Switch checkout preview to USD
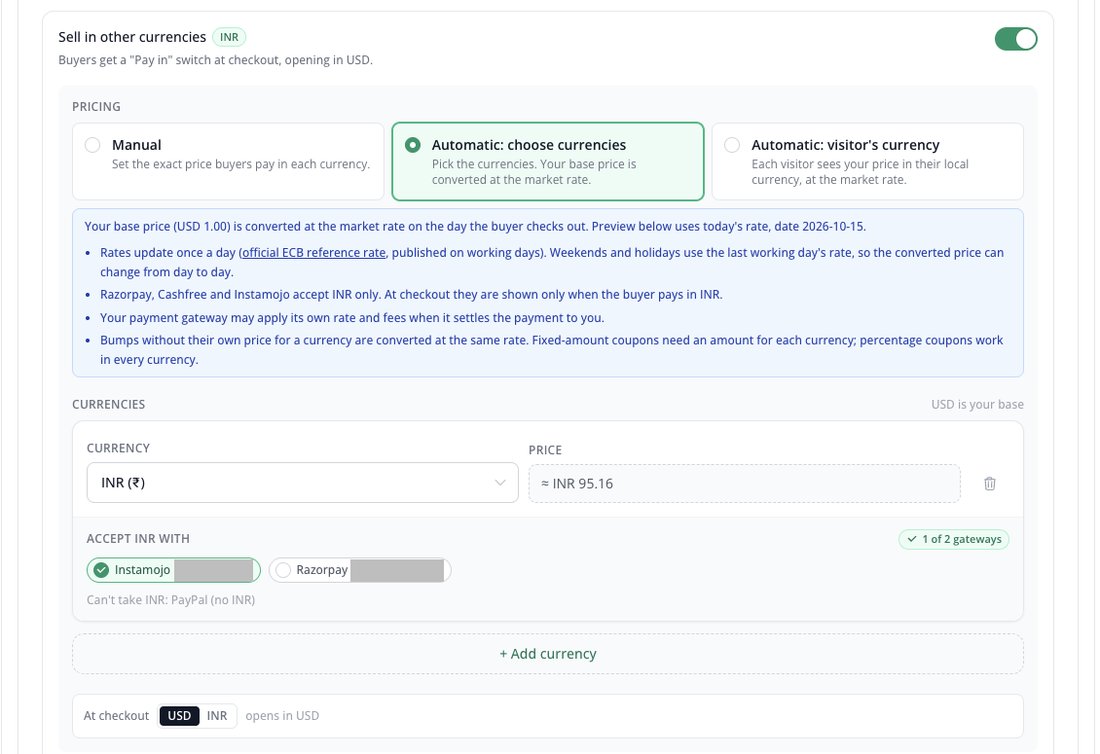The width and height of the screenshot is (1100, 754). [x=179, y=715]
